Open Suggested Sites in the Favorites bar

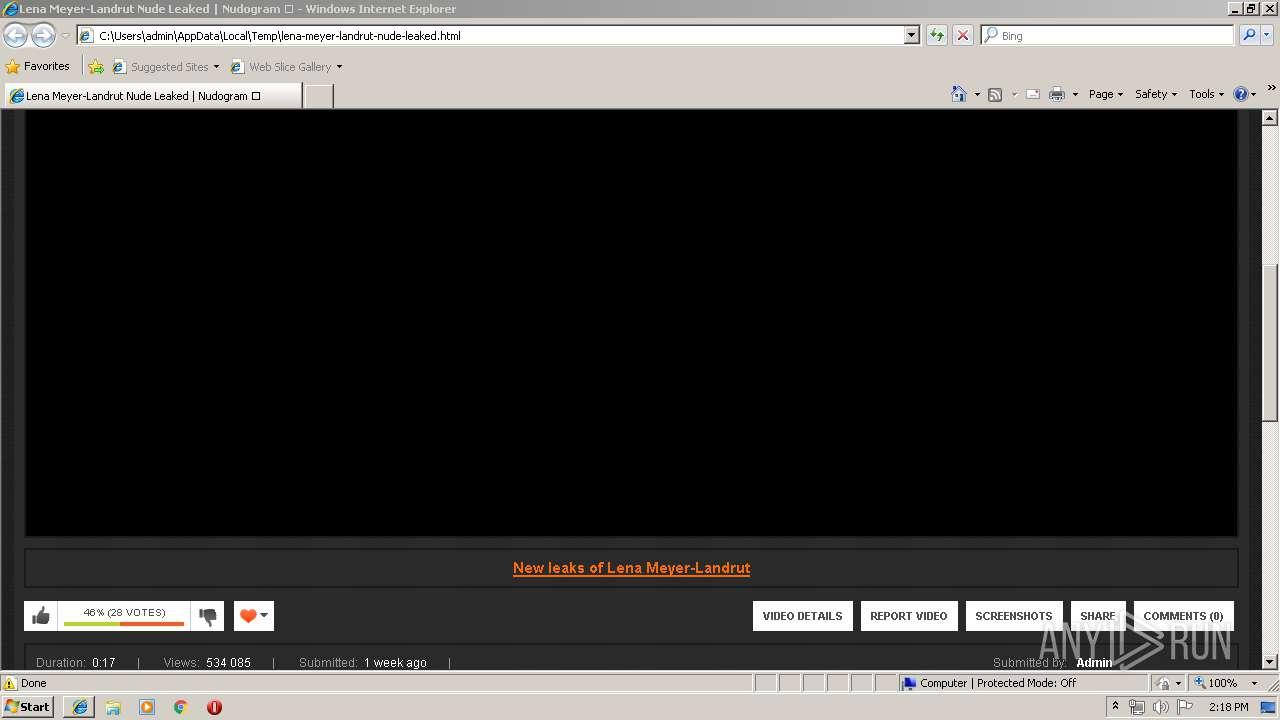pyautogui.click(x=160, y=67)
